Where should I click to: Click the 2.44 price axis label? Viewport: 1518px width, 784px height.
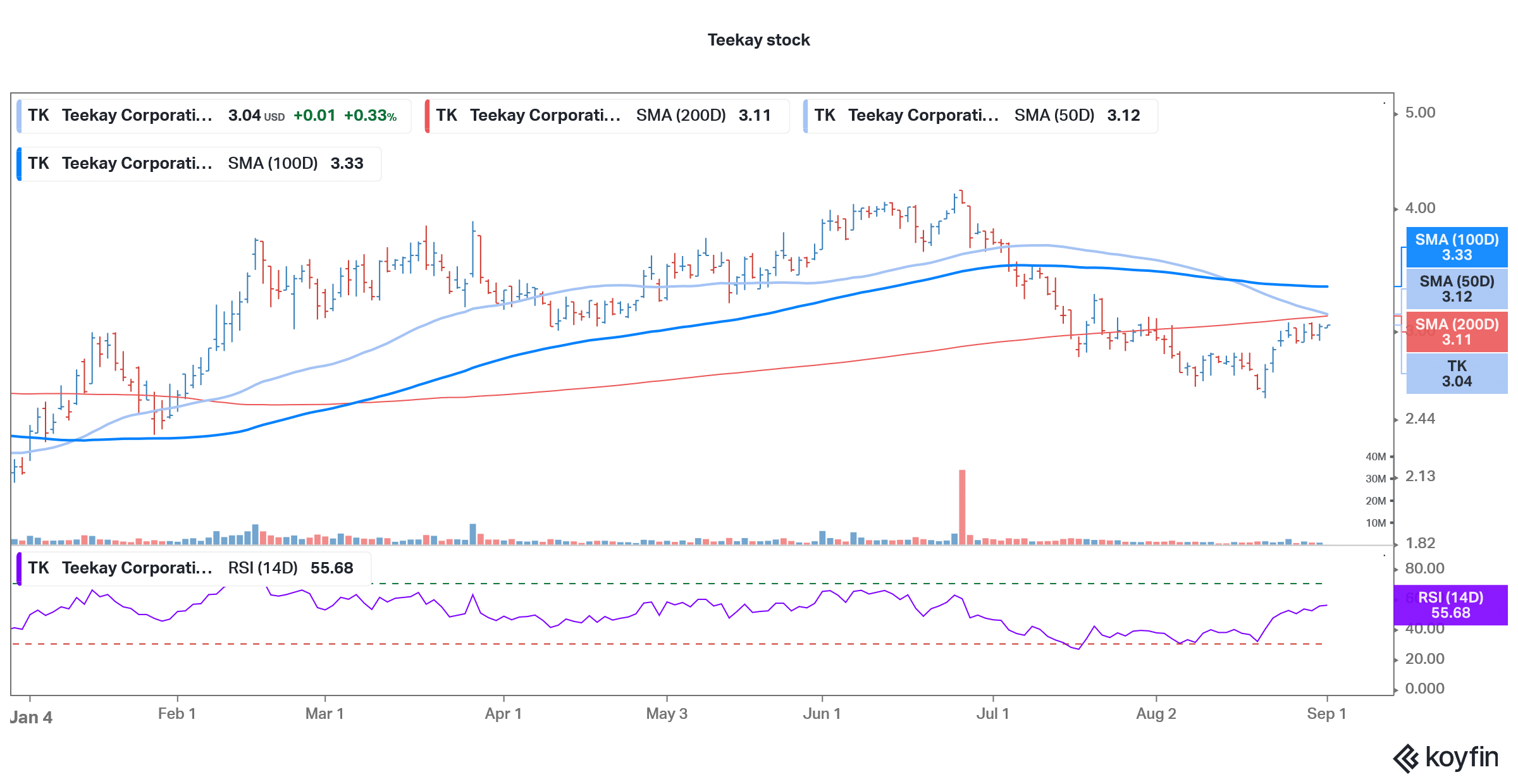[1420, 419]
